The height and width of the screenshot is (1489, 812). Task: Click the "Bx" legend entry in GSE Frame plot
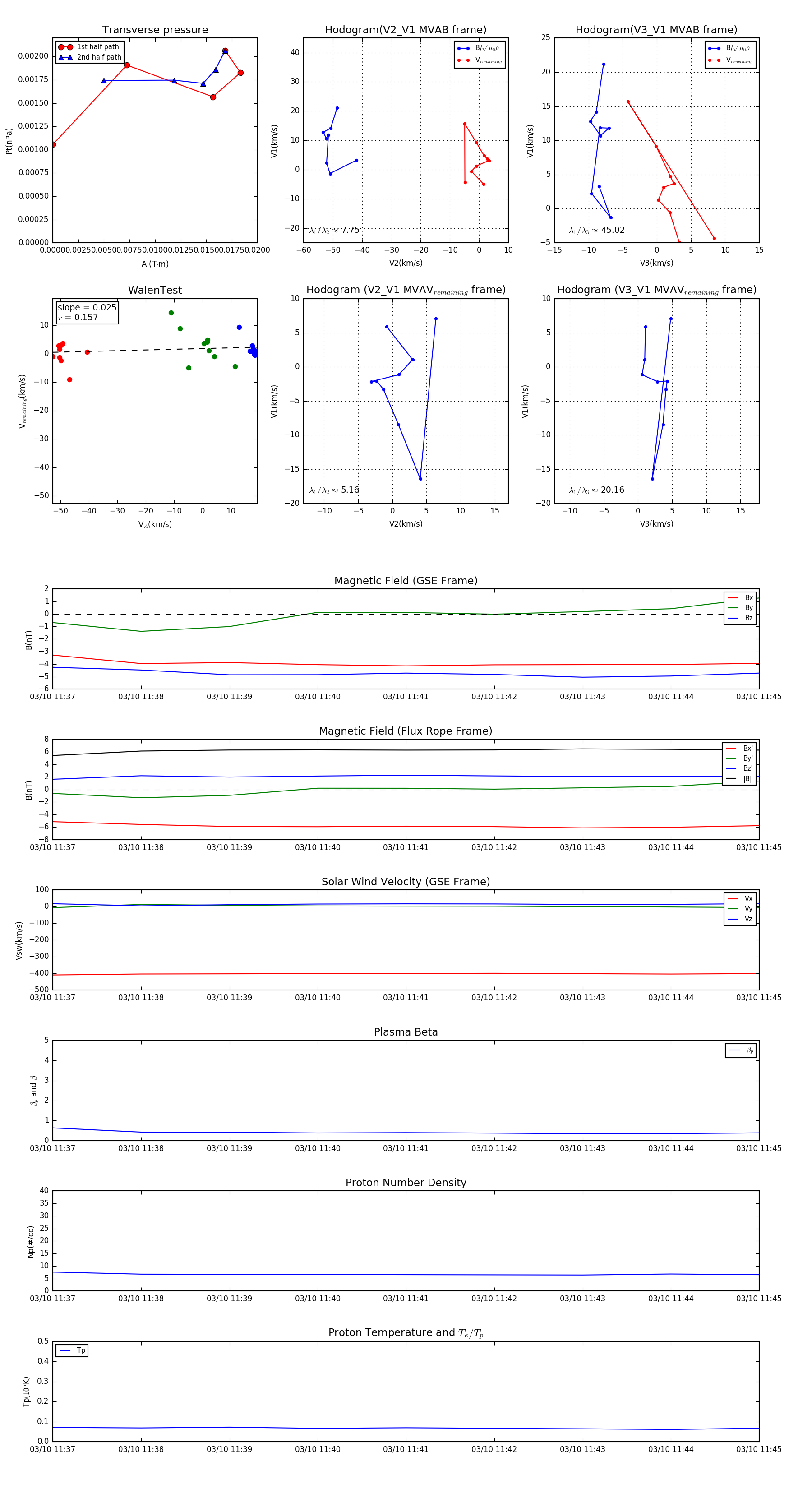740,598
